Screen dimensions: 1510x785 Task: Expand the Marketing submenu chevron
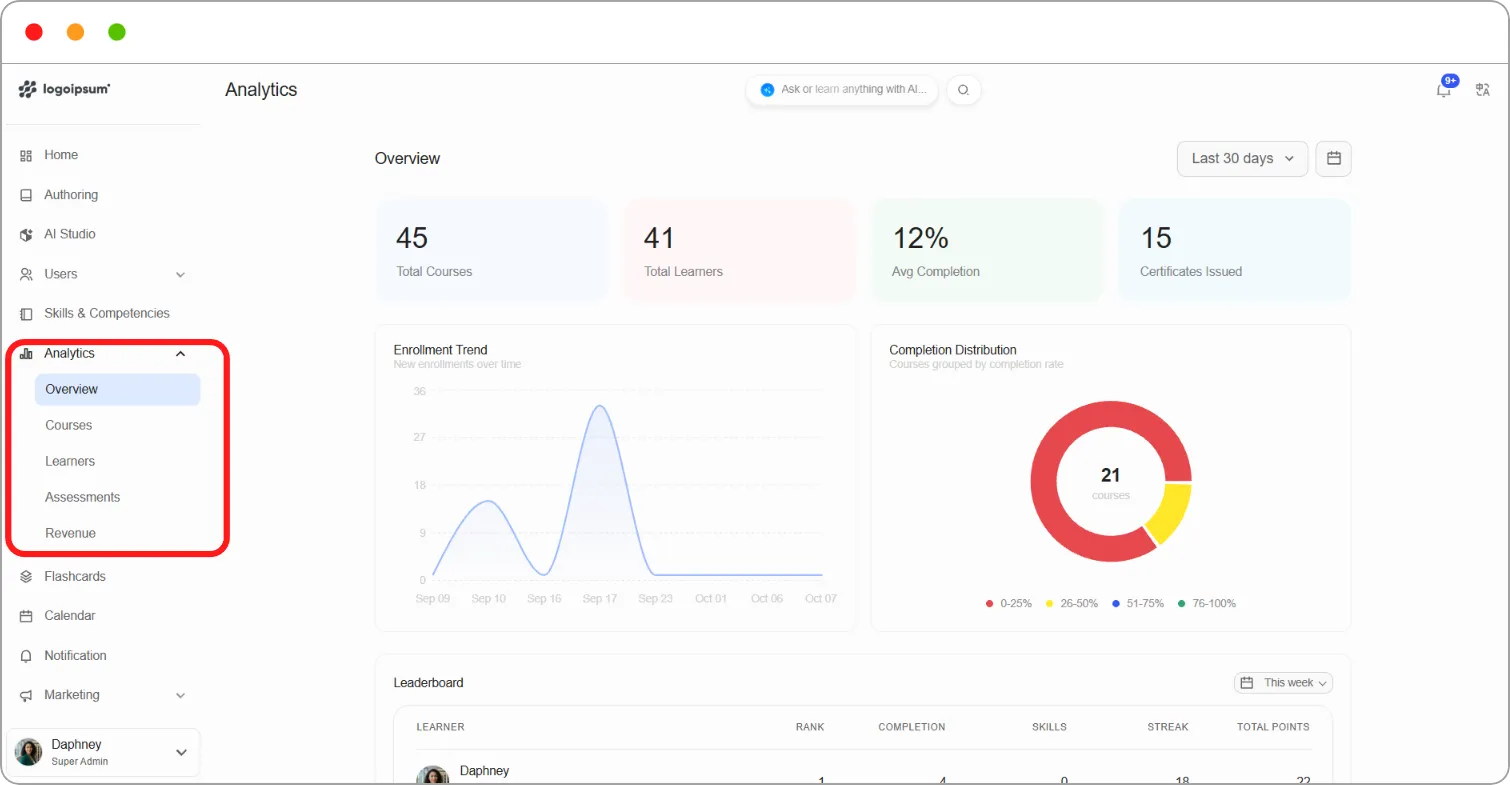(180, 695)
